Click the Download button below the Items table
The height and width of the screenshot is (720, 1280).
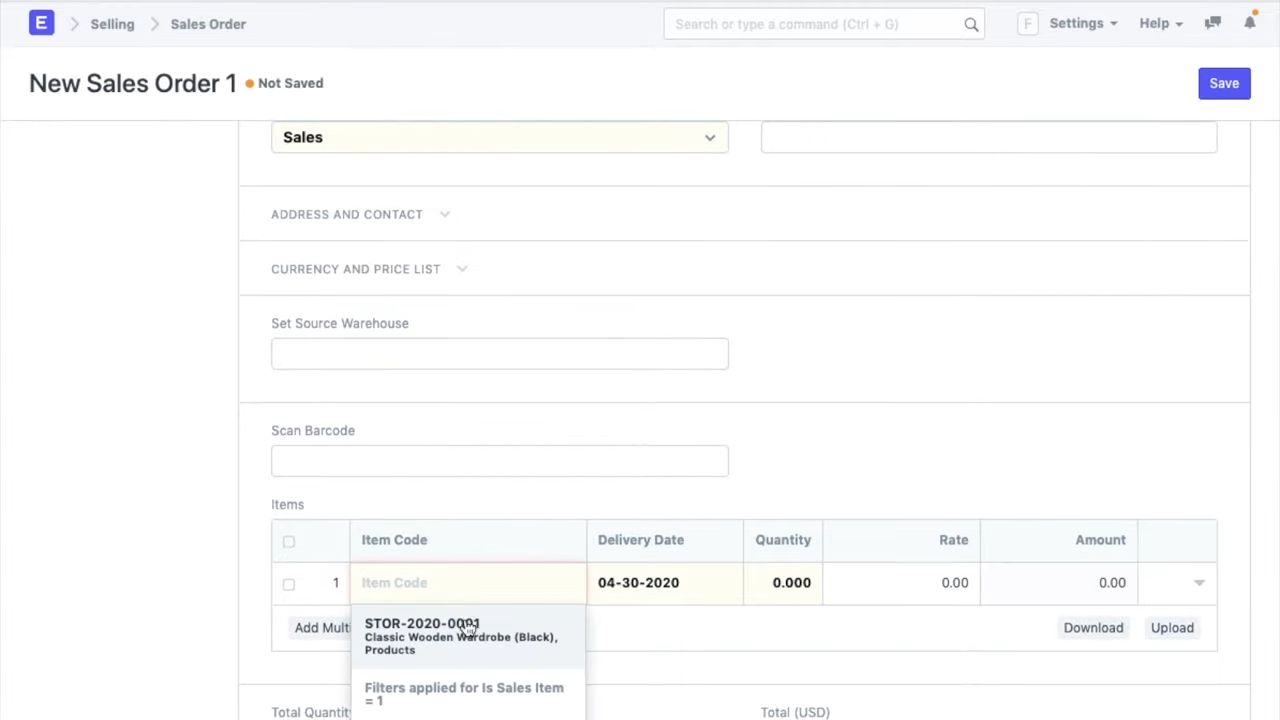1093,627
